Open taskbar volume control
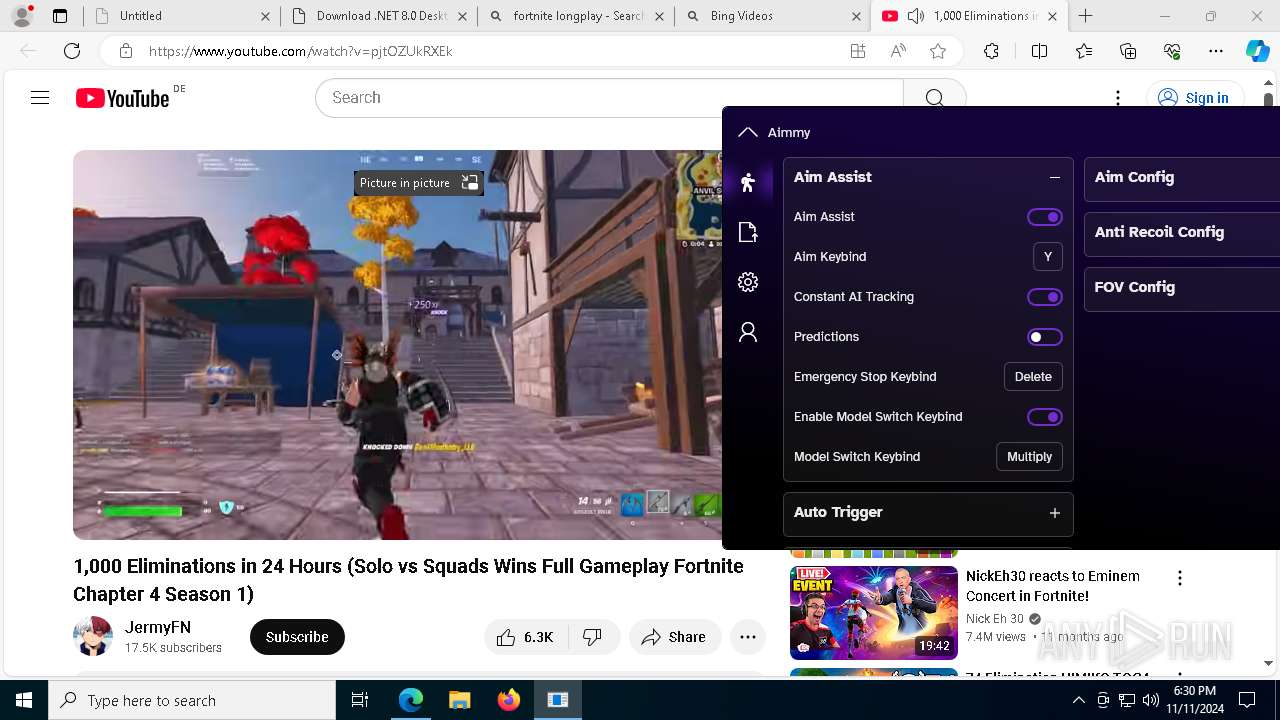The width and height of the screenshot is (1280, 720). pos(1150,700)
